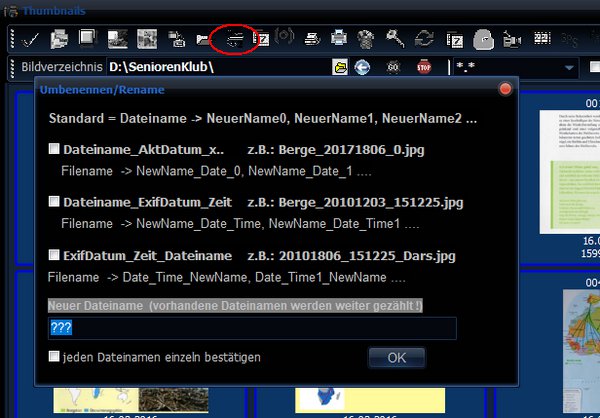
Task: Click the example text Berge_20171806_0.jpg
Action: tap(351, 150)
